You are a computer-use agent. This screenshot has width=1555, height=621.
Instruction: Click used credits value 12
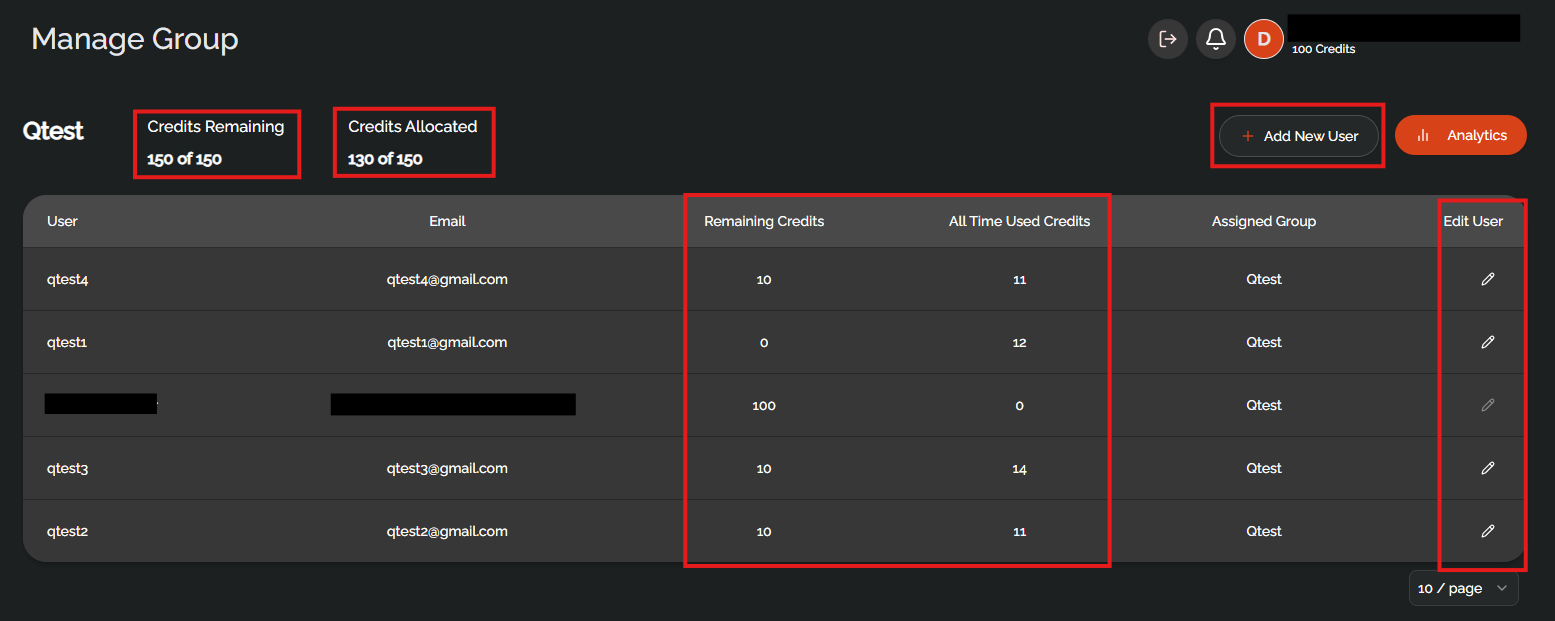pyautogui.click(x=1019, y=342)
